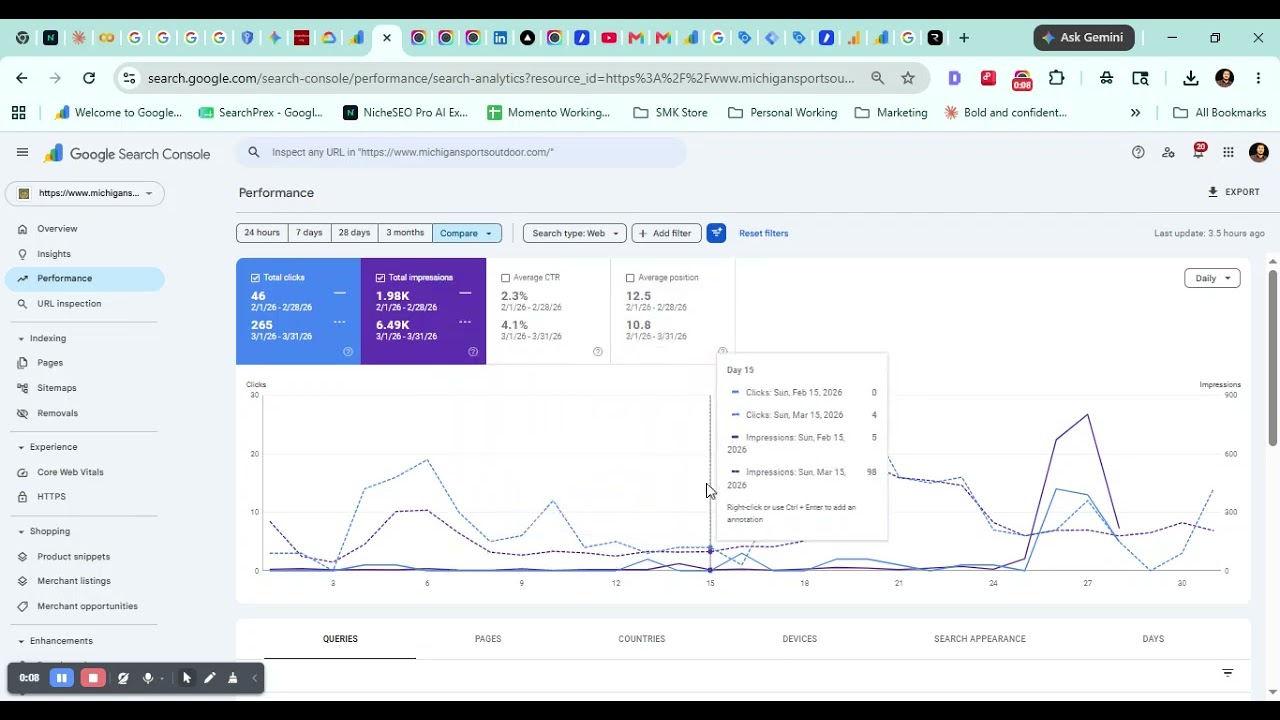
Task: Switch to the COUNTRIES tab
Action: 642,639
